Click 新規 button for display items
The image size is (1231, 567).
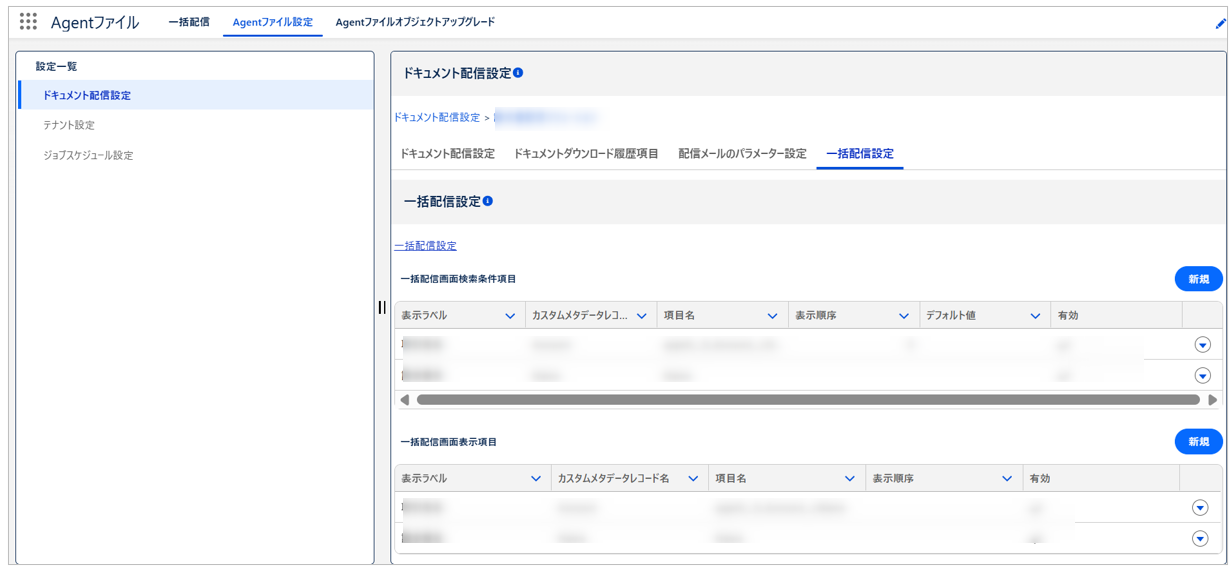1198,441
